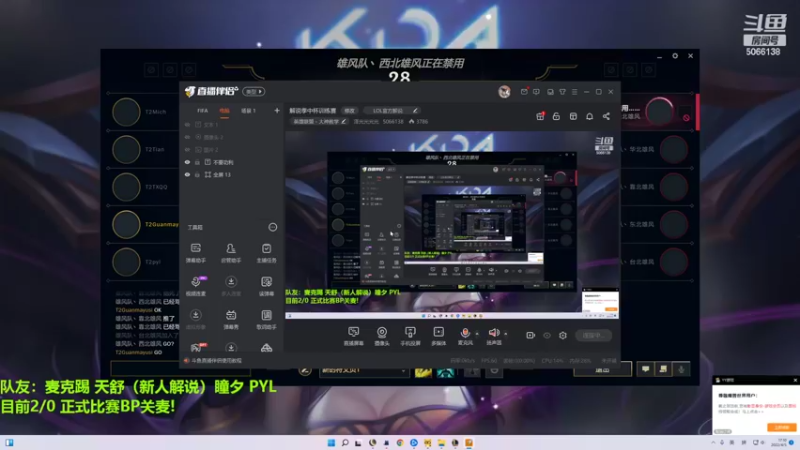
Task: Toggle the microphone icon in LoL client
Action: click(681, 369)
